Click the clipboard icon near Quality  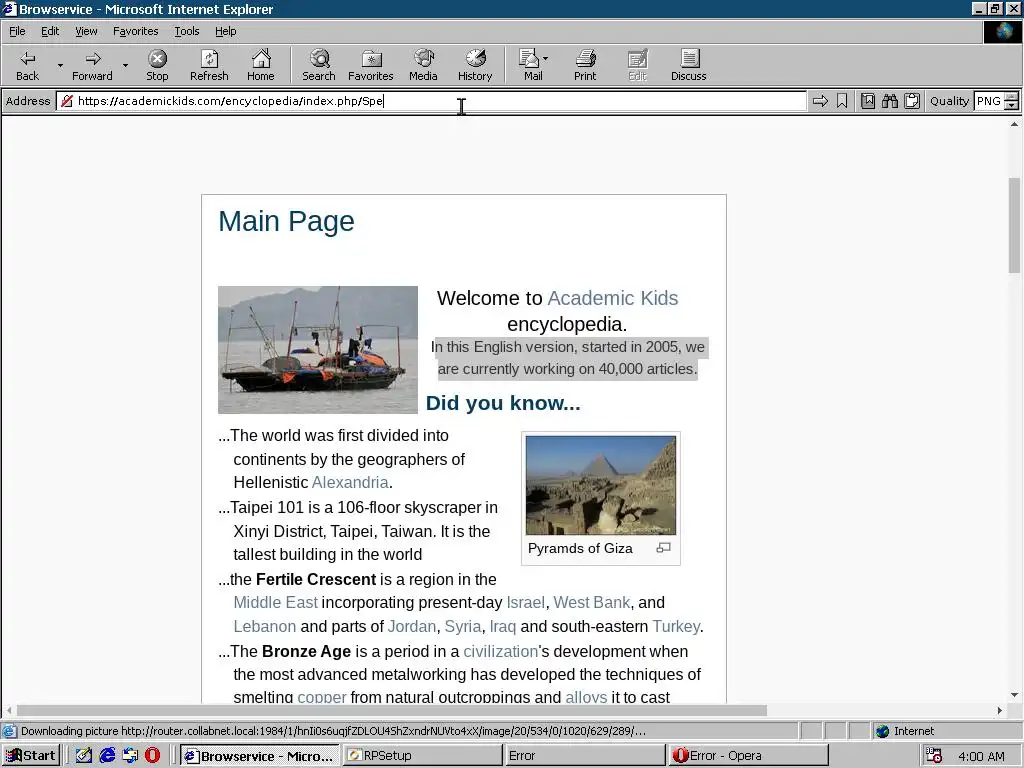[x=912, y=101]
